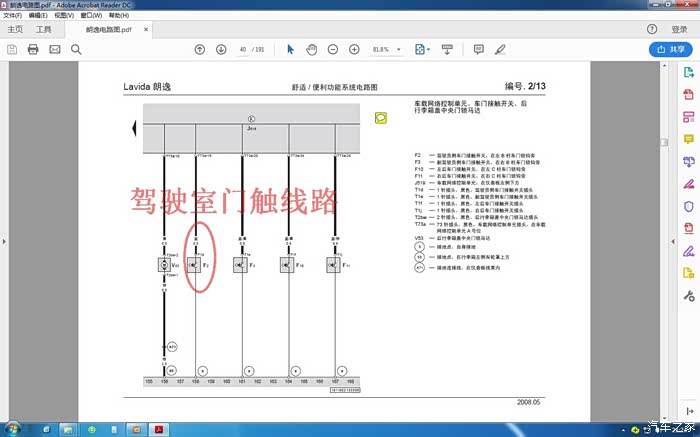Zoom in with the plus icon
The width and height of the screenshot is (700, 437).
[x=354, y=50]
